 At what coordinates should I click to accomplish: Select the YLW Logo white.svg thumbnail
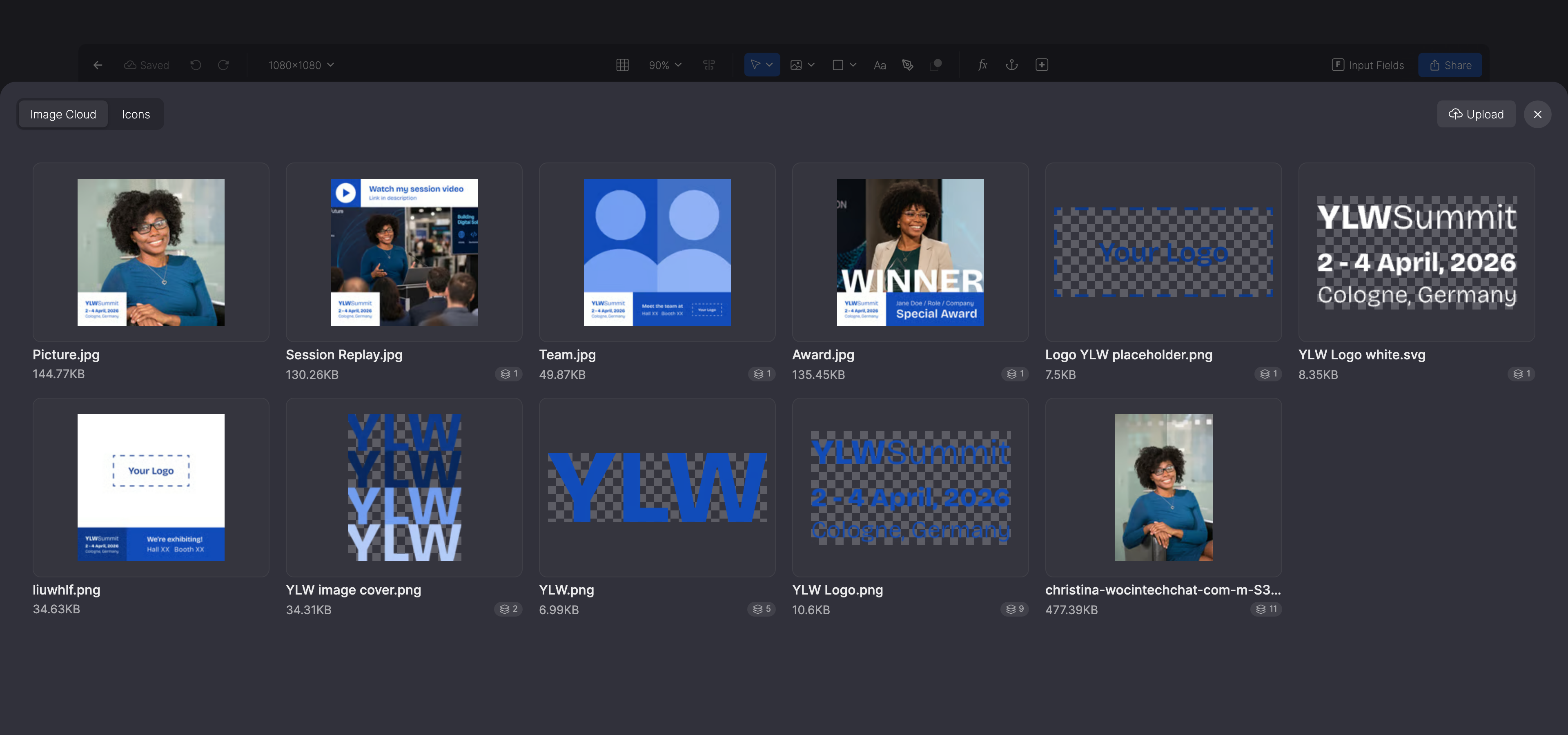point(1417,252)
